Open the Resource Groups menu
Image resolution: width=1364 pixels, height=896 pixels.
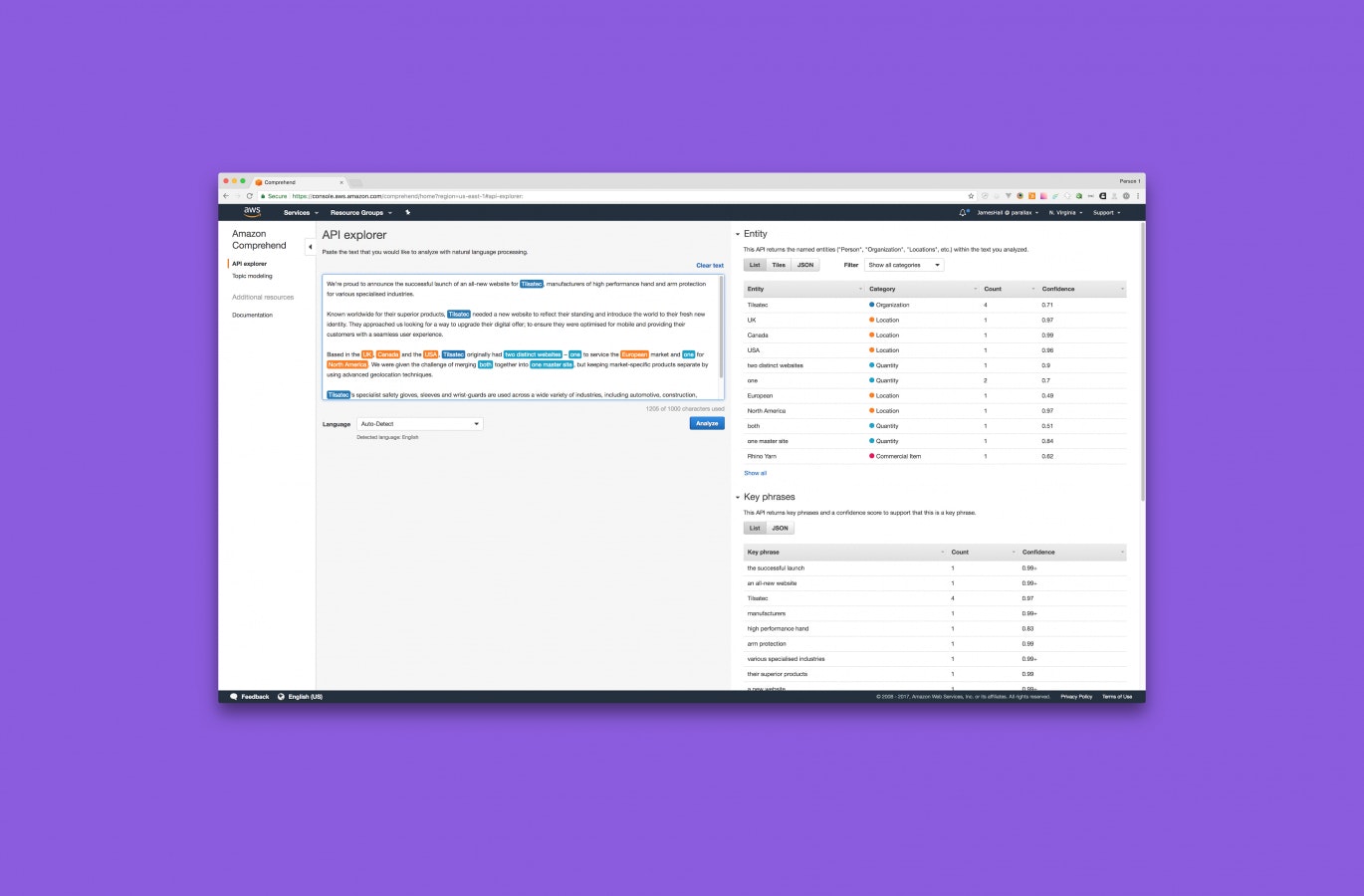[361, 212]
